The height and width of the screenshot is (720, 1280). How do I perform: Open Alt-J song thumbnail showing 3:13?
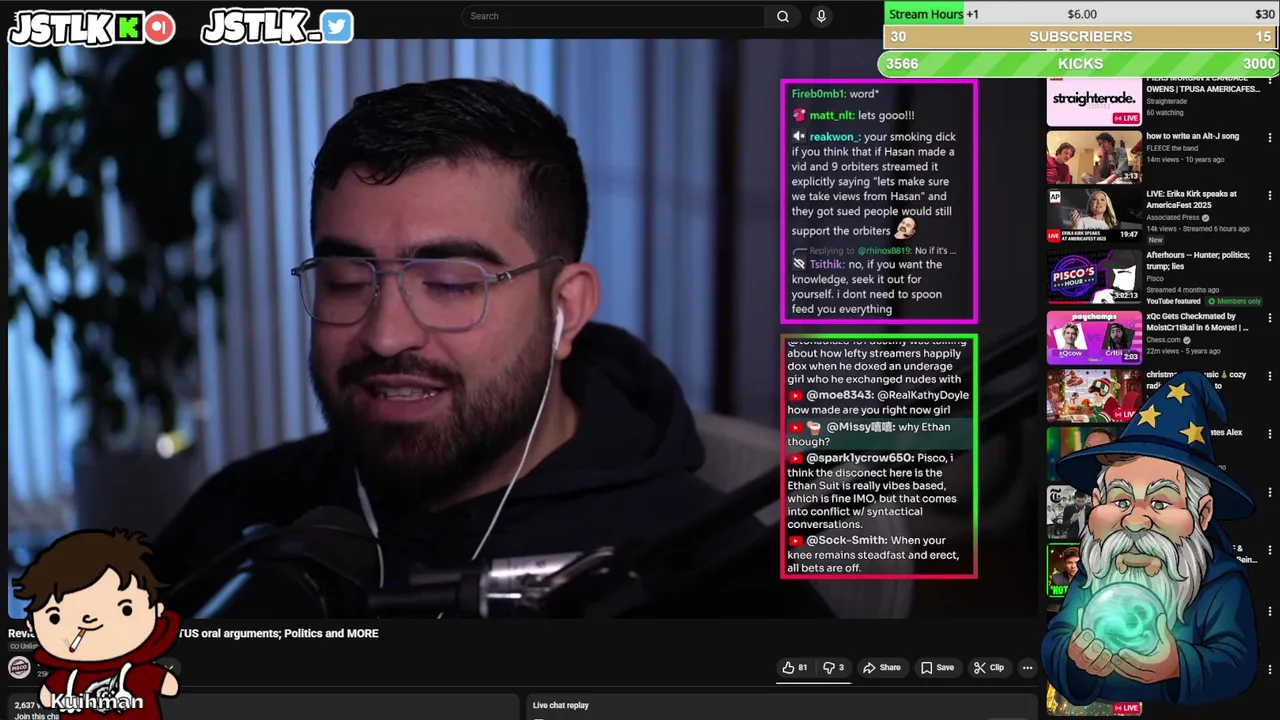(1094, 156)
